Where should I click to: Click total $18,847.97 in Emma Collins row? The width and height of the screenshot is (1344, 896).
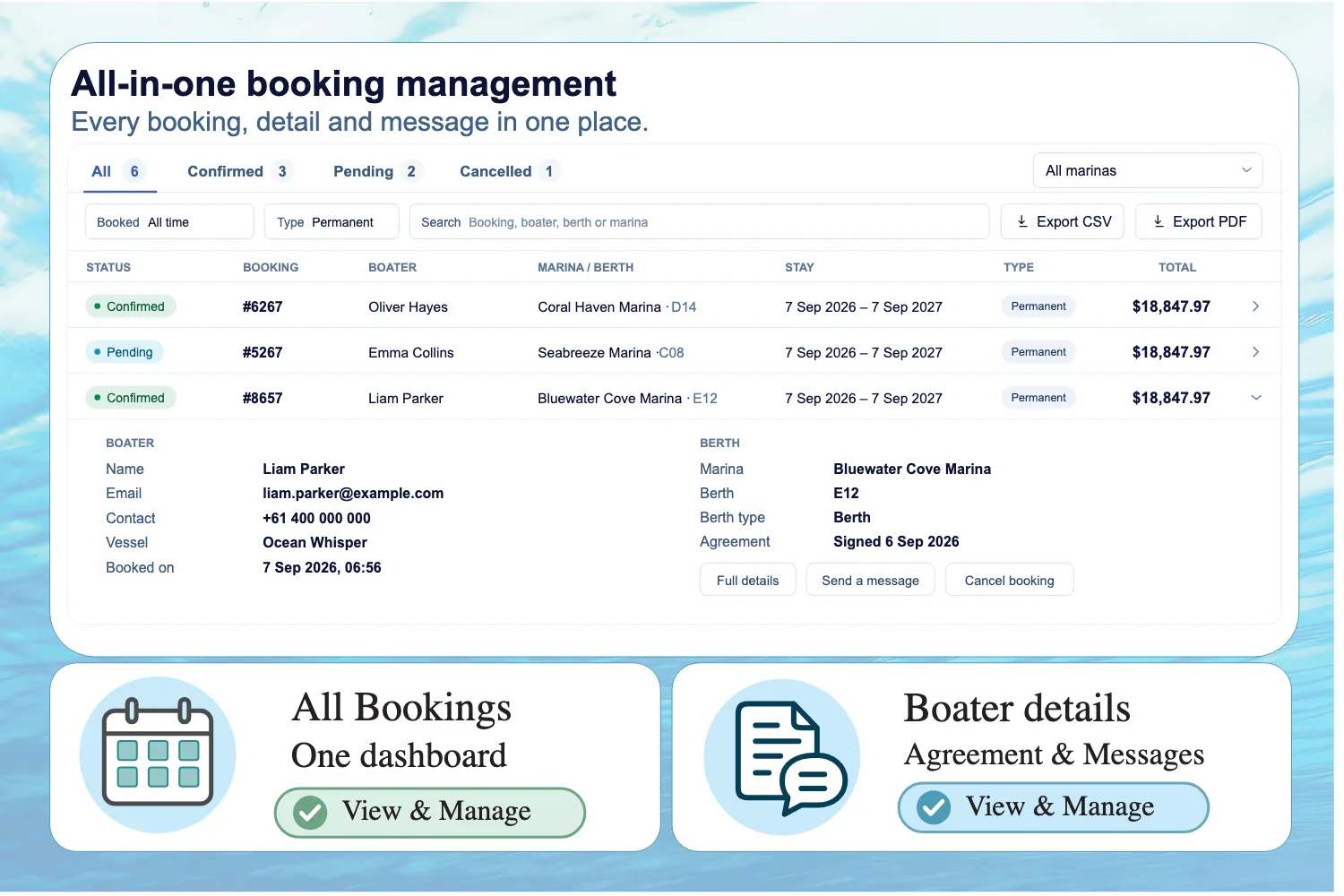1171,352
